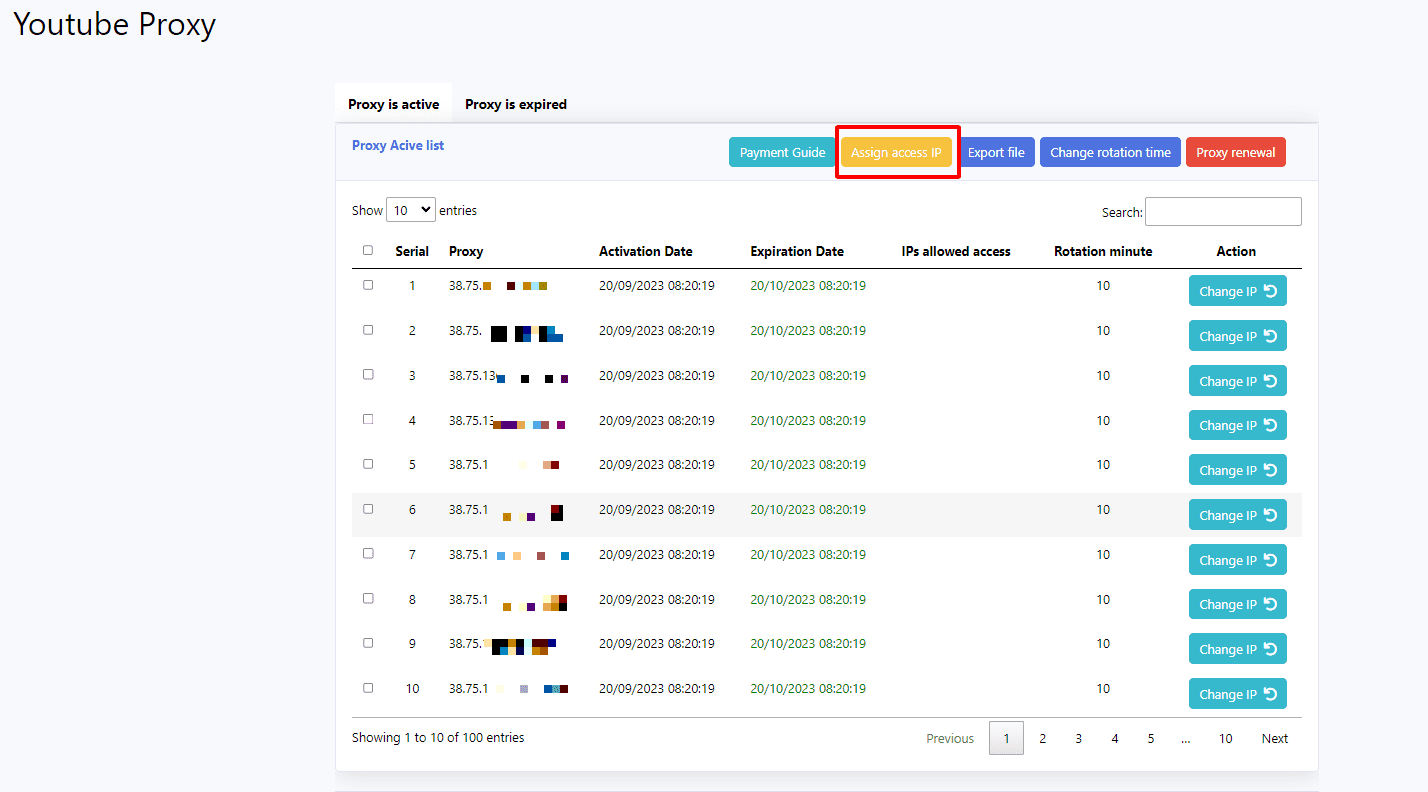Image resolution: width=1428 pixels, height=792 pixels.
Task: Jump to pagination page 10
Action: [x=1225, y=738]
